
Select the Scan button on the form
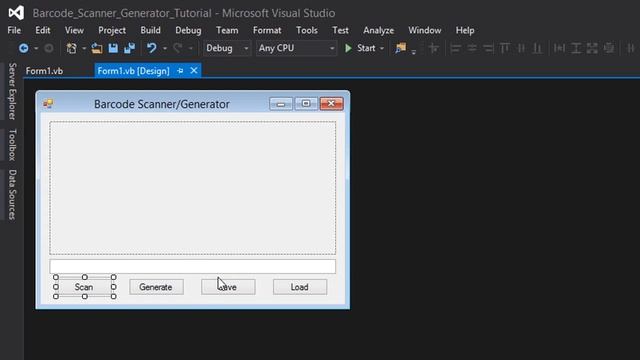[x=84, y=287]
